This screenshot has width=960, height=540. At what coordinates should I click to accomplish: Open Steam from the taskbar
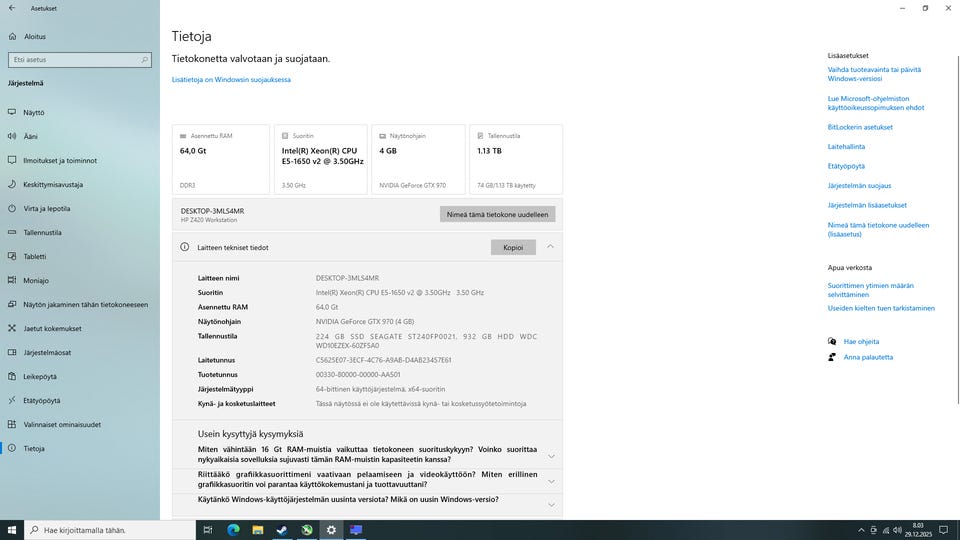[x=282, y=530]
